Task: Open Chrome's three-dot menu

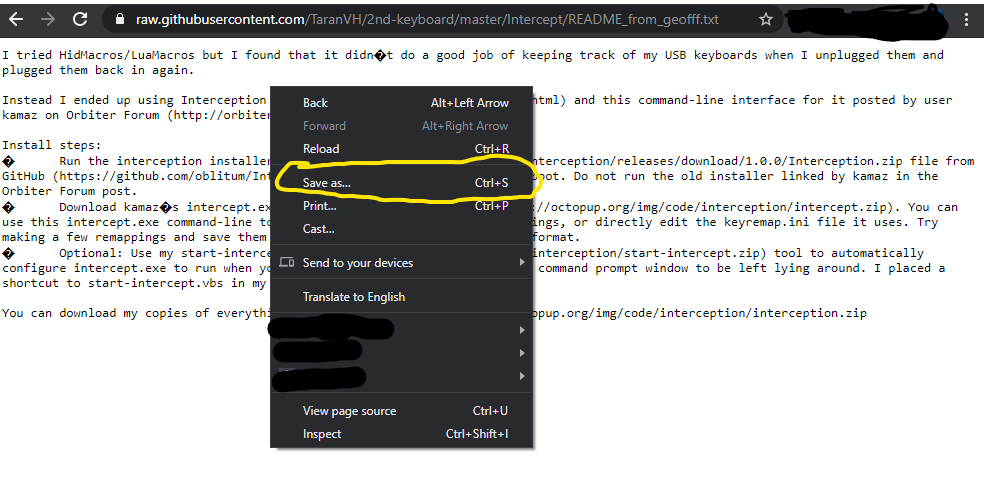Action: (x=966, y=19)
